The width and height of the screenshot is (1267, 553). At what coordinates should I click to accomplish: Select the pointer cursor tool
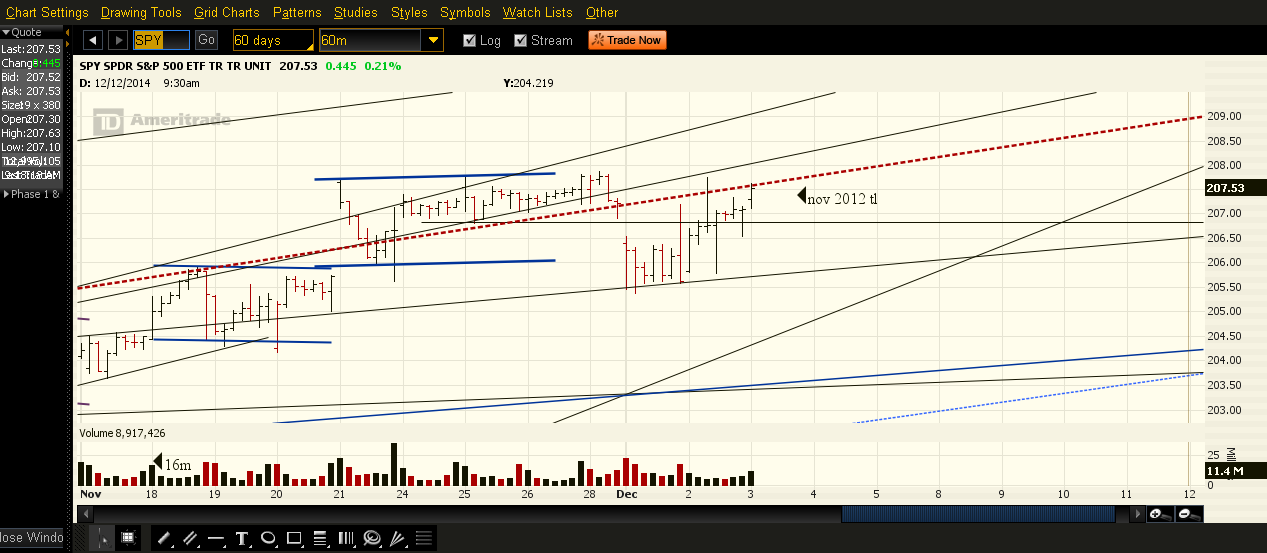[x=103, y=538]
